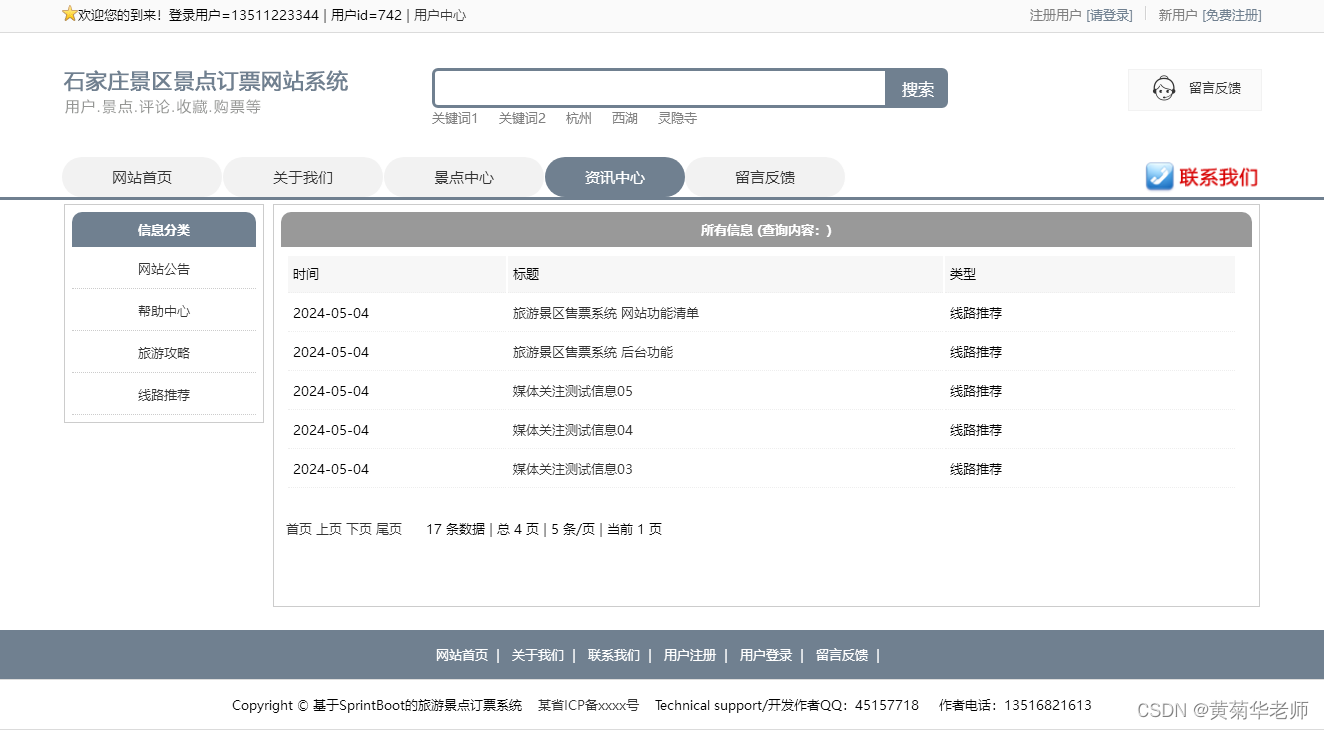This screenshot has width=1324, height=730.
Task: Open footer 网站首页 link
Action: [462, 655]
